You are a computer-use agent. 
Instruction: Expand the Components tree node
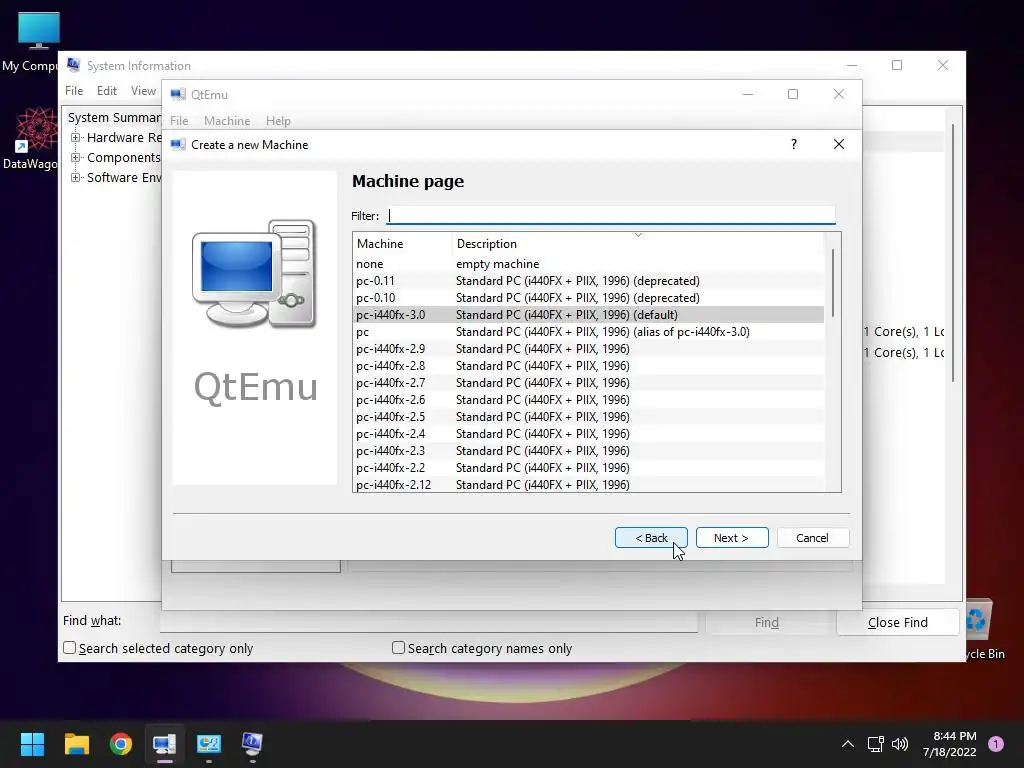[x=76, y=157]
